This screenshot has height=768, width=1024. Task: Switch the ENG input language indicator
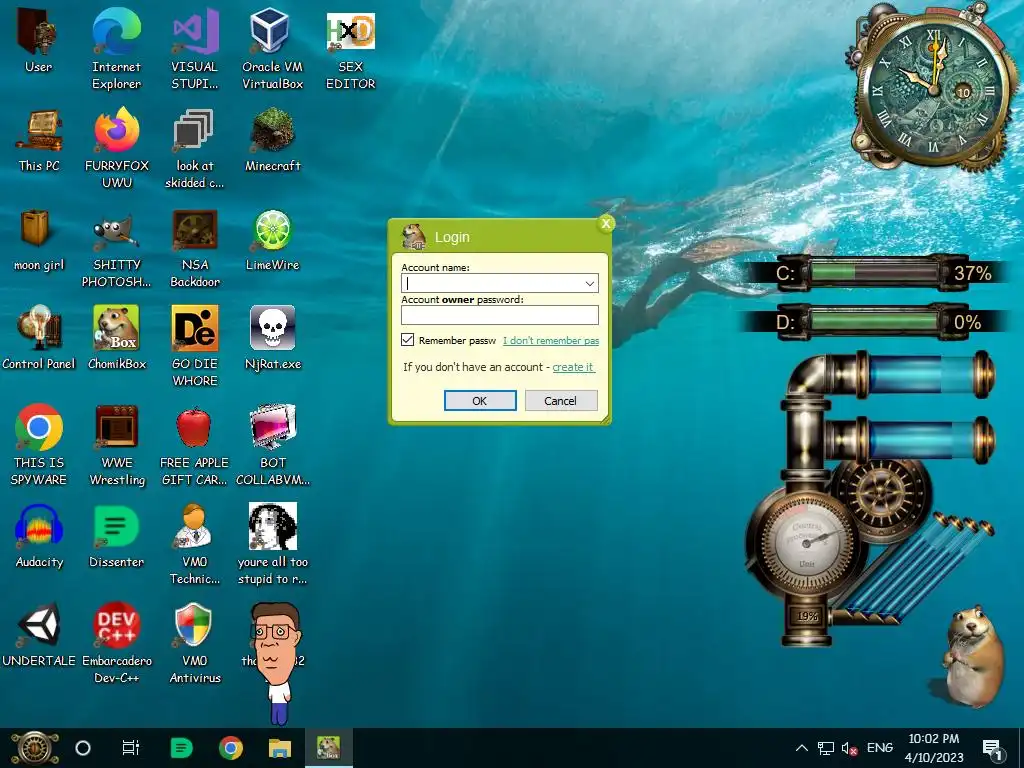pyautogui.click(x=879, y=748)
